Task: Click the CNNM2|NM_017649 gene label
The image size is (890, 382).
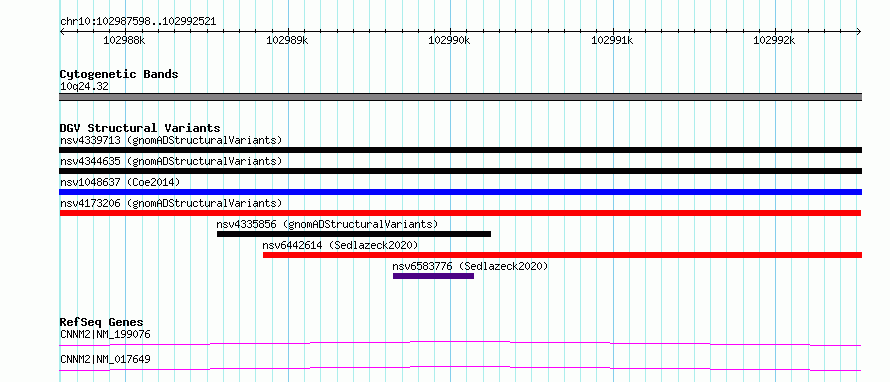Action: point(105,359)
